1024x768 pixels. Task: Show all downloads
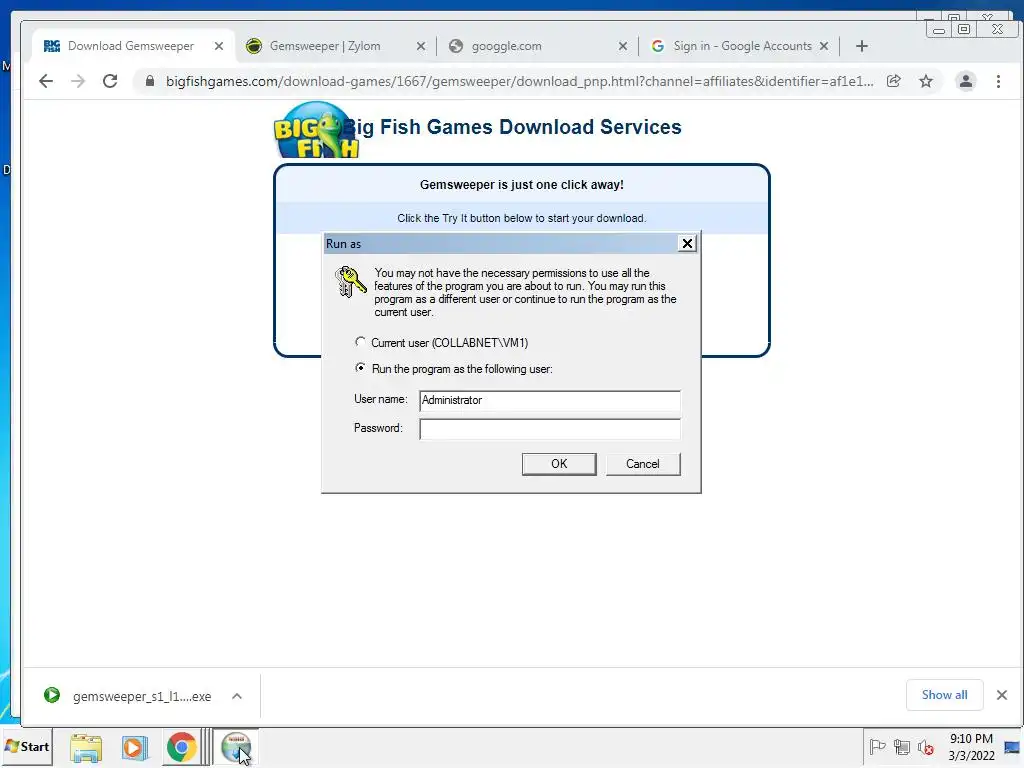[x=944, y=695]
